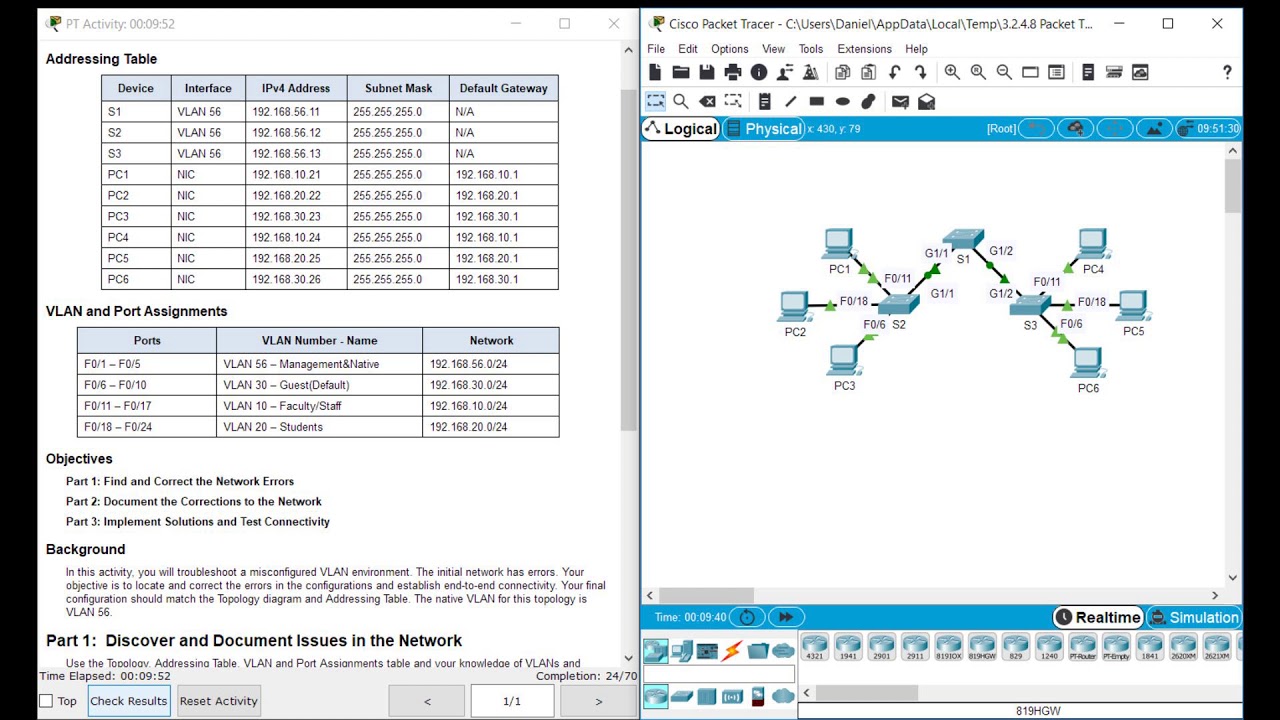
Task: Click the Add Complex PDU open envelope icon
Action: click(926, 101)
